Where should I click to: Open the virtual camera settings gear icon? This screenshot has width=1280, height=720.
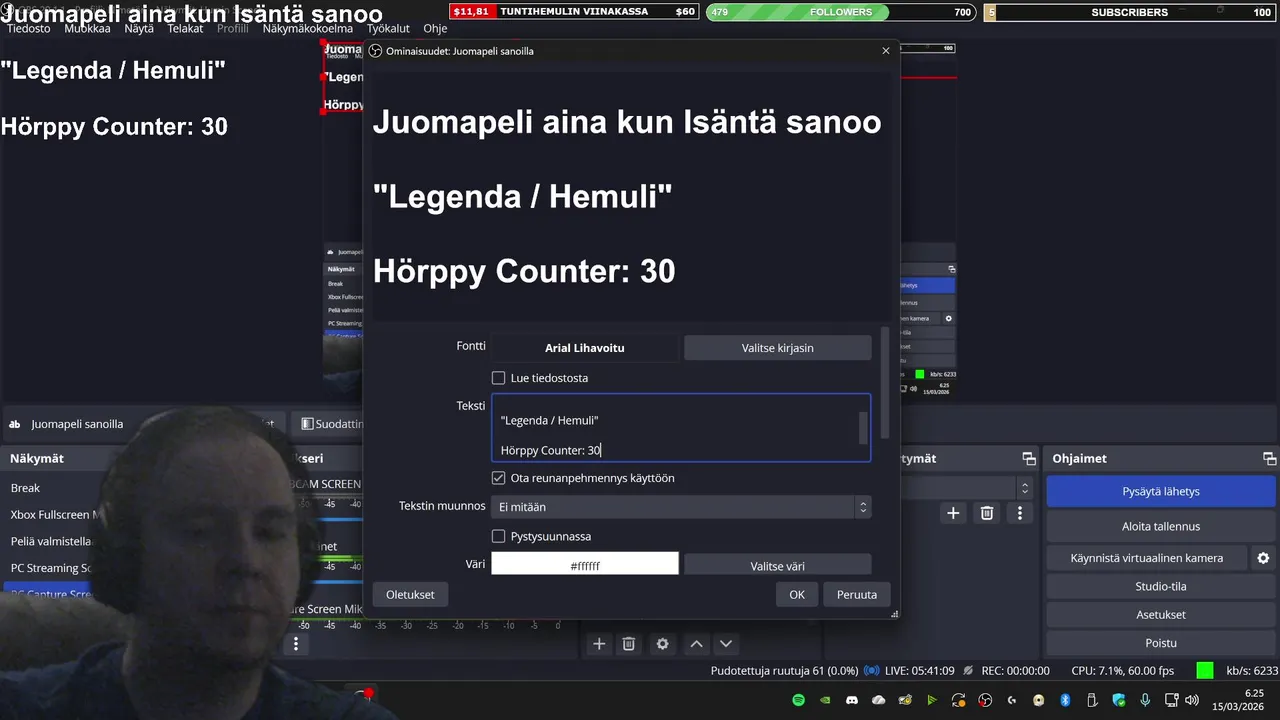[x=1263, y=558]
